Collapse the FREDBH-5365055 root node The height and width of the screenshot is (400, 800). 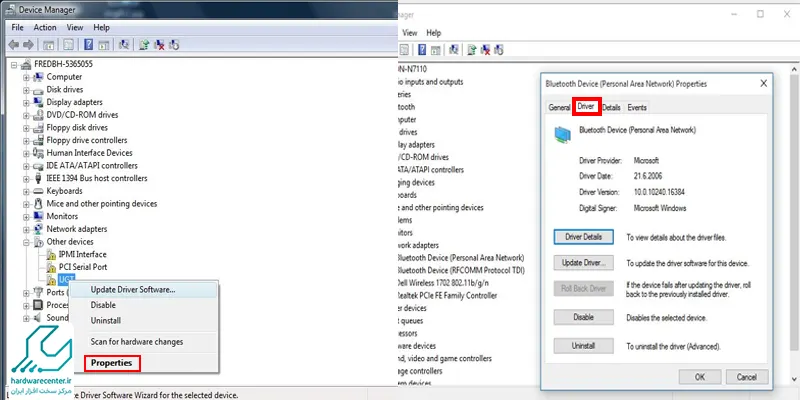[x=14, y=65]
